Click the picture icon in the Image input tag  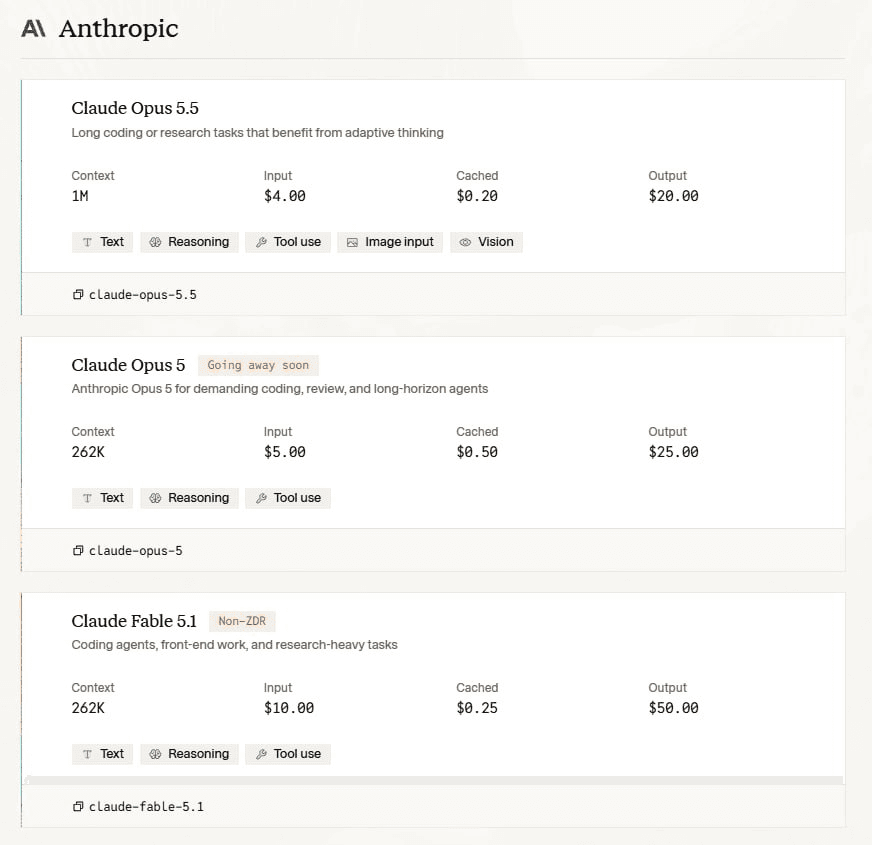[x=352, y=242]
